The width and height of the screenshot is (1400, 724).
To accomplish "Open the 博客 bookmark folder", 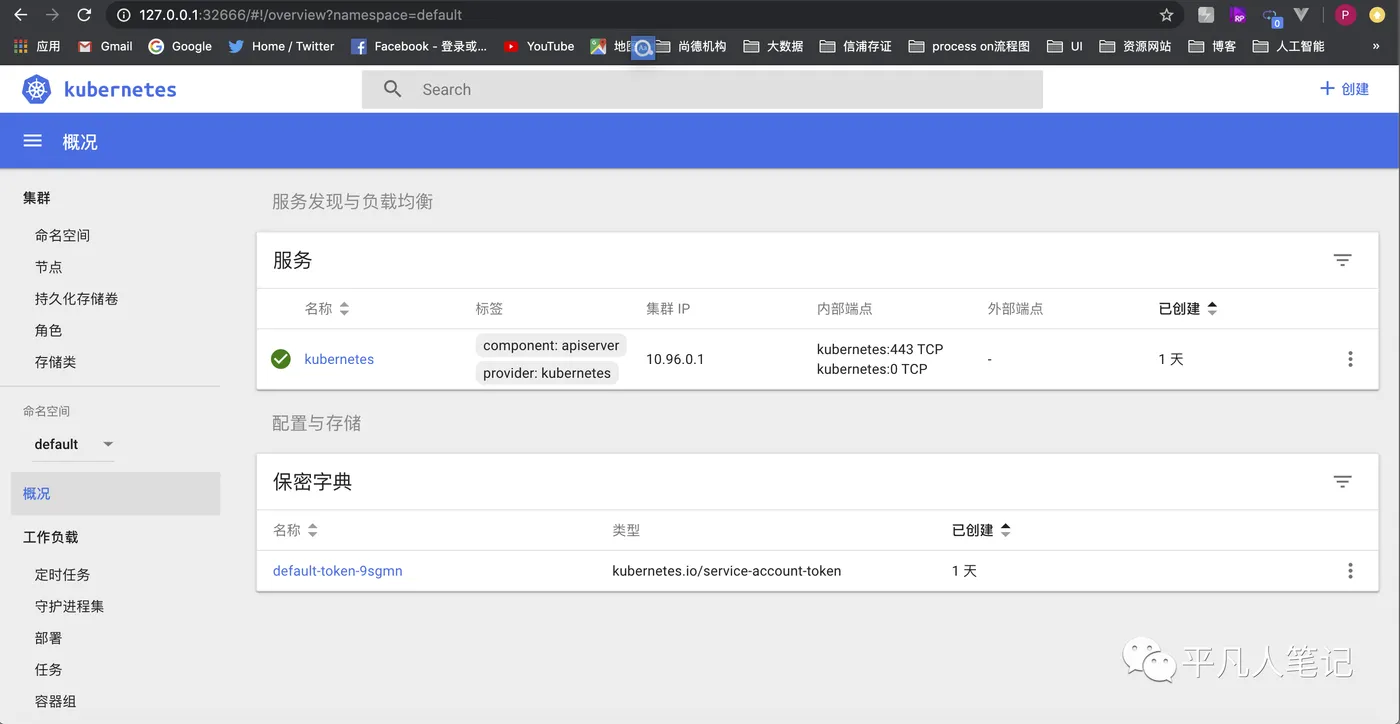I will 1212,46.
